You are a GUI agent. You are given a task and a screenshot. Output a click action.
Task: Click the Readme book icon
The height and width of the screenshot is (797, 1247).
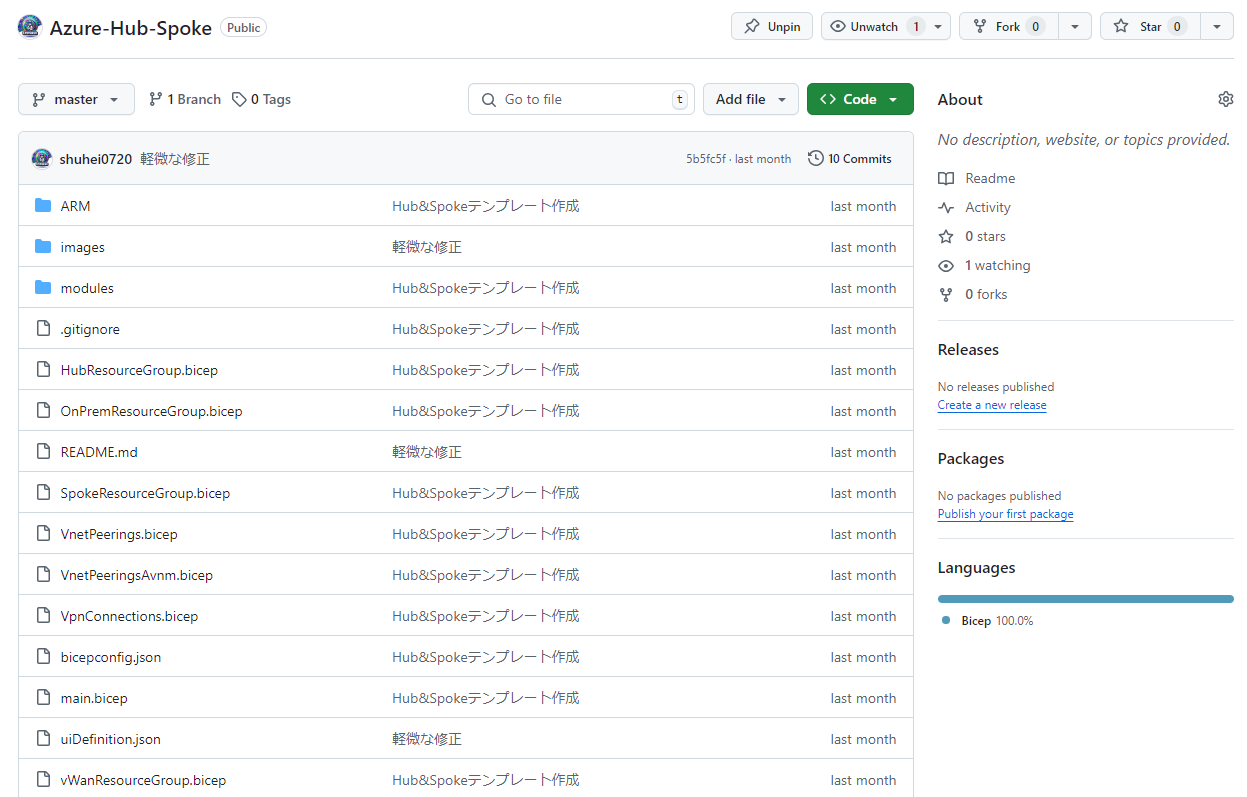(946, 178)
